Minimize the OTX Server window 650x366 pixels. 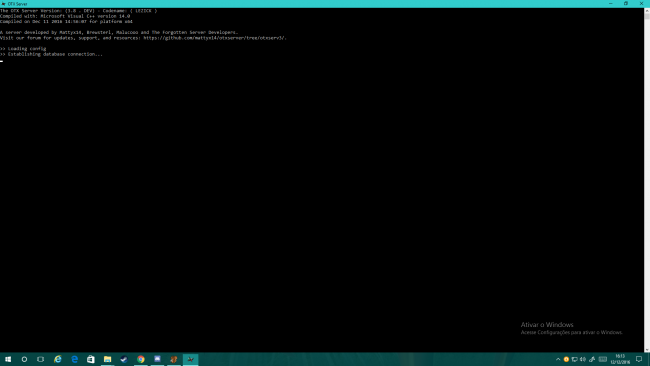point(611,3)
